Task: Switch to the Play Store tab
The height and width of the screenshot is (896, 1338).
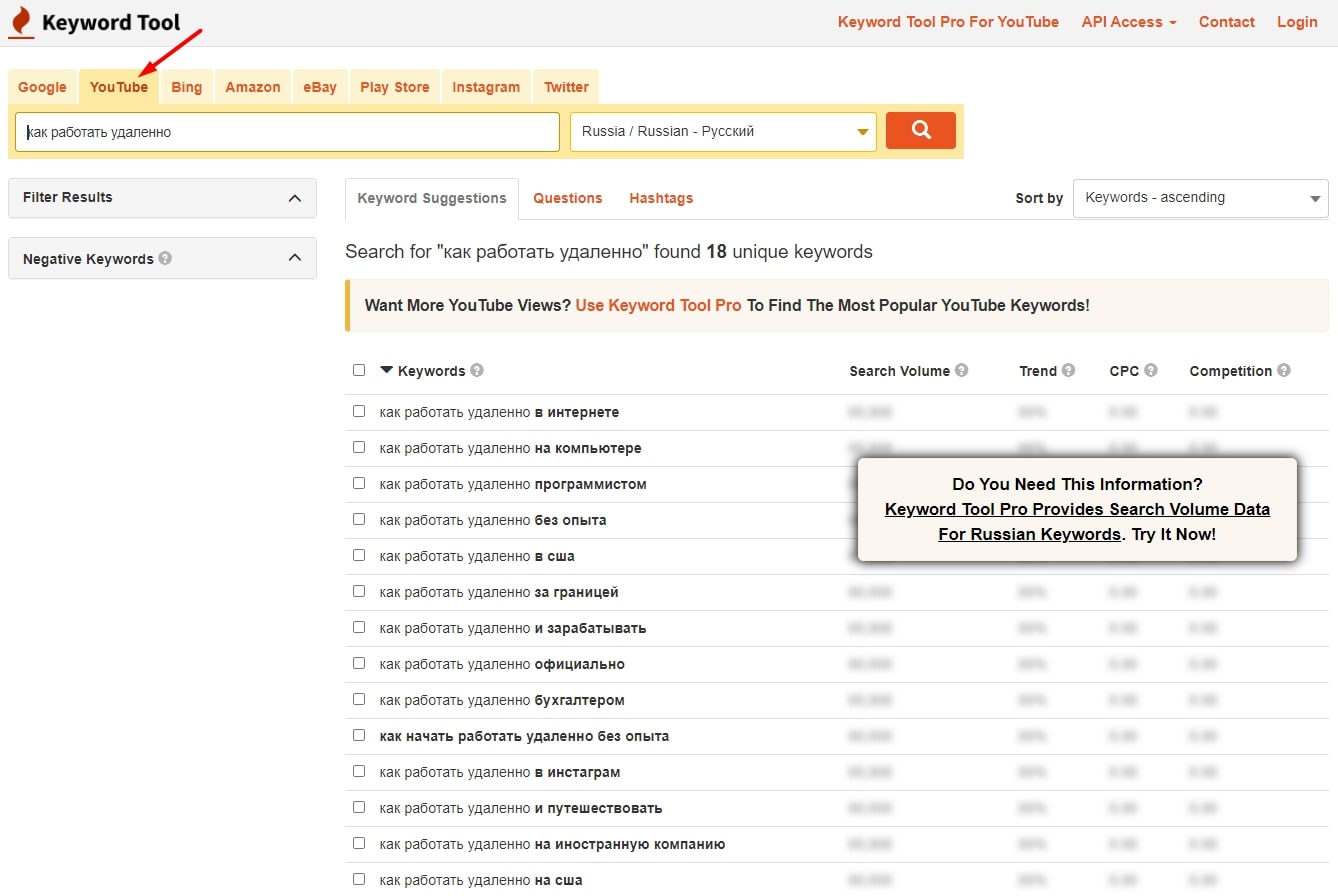Action: (395, 87)
